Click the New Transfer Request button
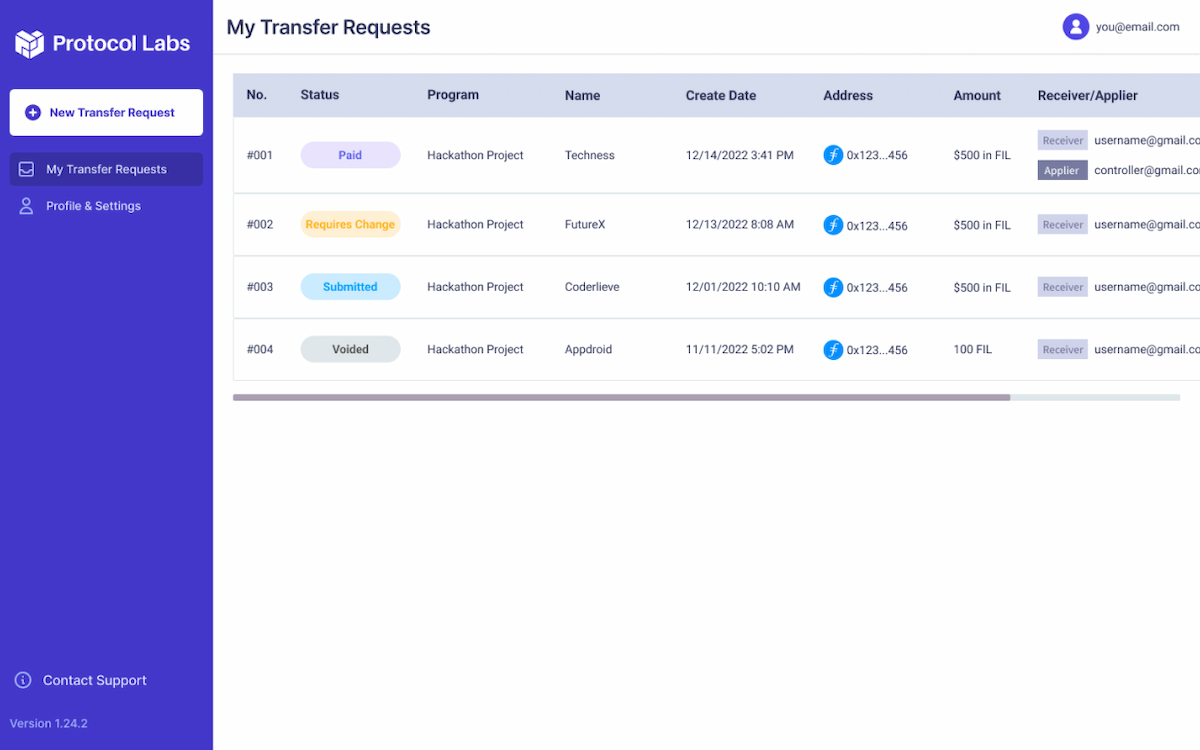Image resolution: width=1200 pixels, height=750 pixels. (x=106, y=112)
